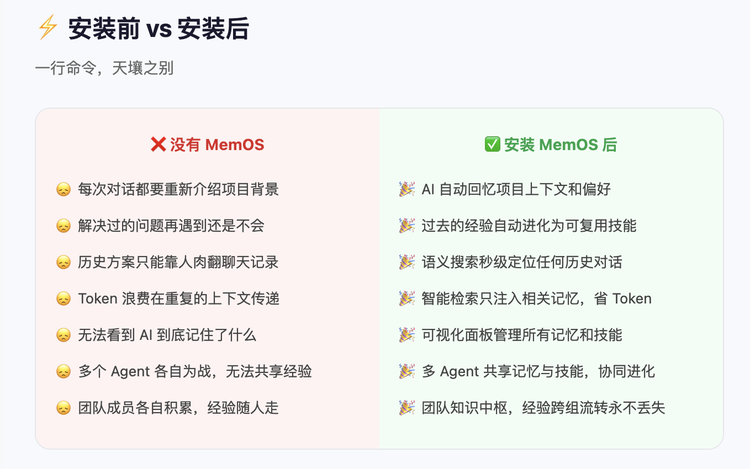Click the sad face next to Token 浪费在重复的上下文传递

pyautogui.click(x=63, y=299)
